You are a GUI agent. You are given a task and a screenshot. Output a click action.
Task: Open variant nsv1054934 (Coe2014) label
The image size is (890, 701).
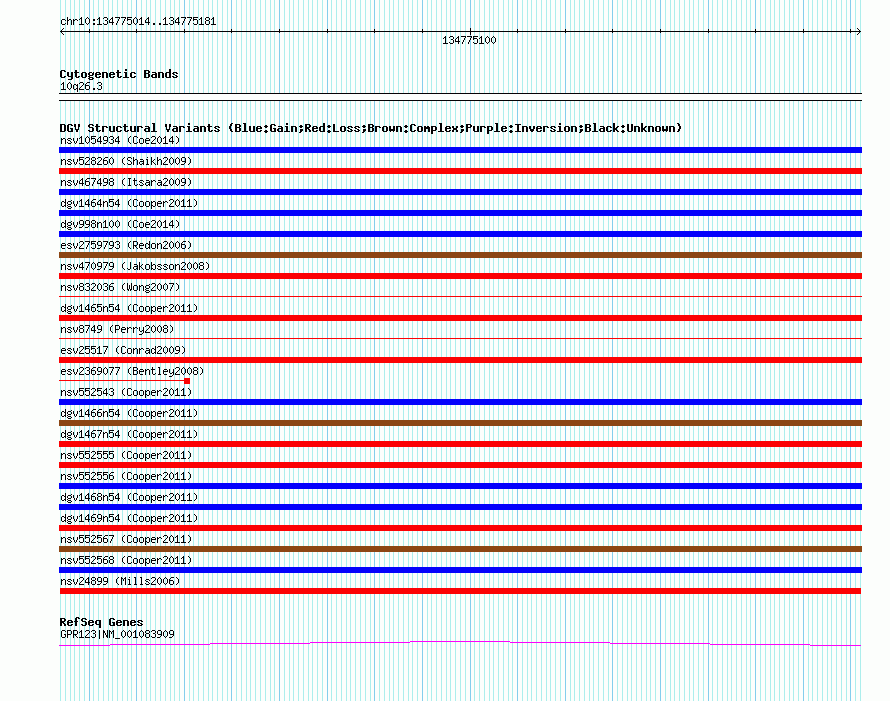[x=120, y=140]
